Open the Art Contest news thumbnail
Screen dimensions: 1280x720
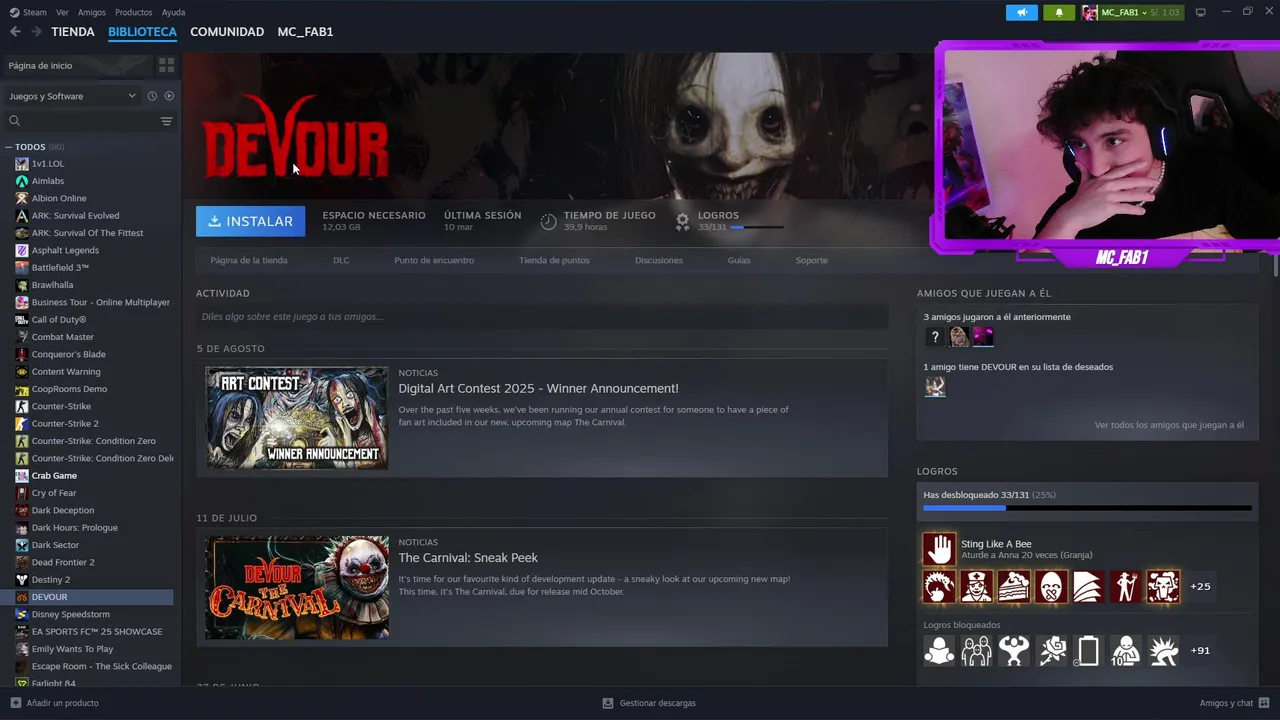click(297, 418)
